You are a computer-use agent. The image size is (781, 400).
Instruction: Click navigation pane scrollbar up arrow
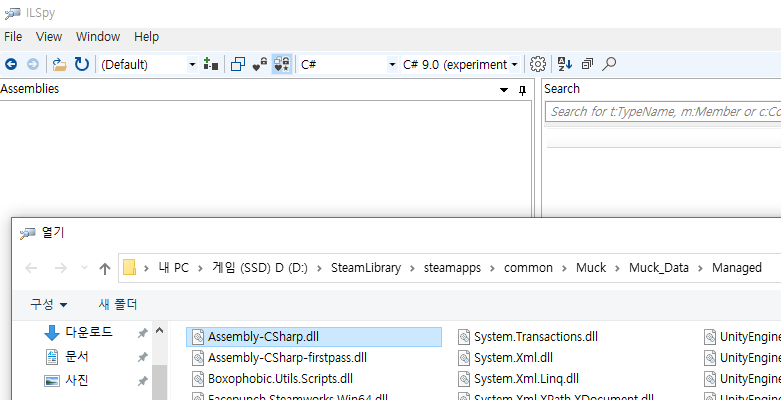(x=159, y=330)
